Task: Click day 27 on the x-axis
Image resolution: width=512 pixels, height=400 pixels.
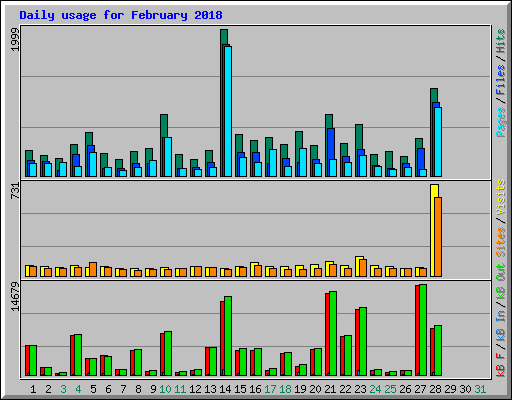Action: pos(420,389)
